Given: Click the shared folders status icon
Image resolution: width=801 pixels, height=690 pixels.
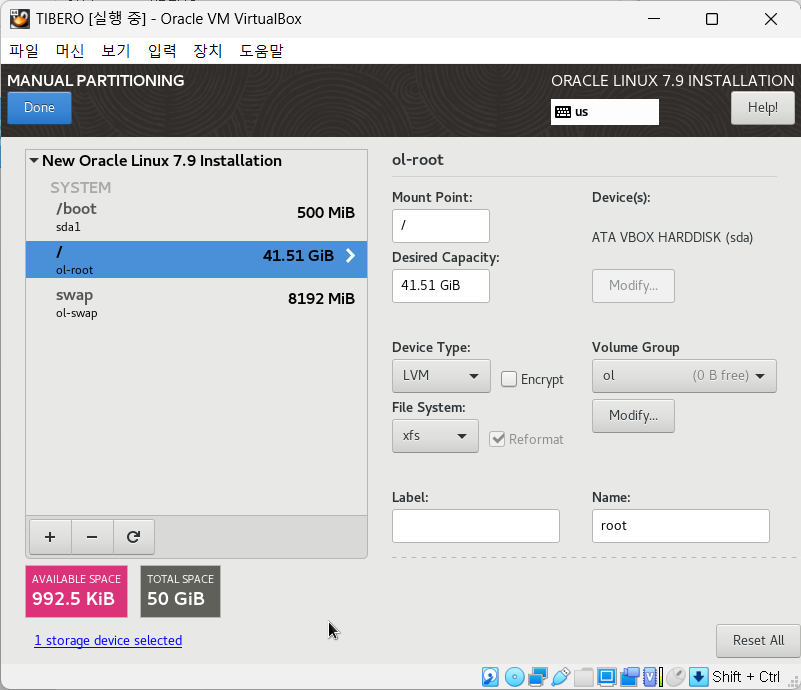Looking at the screenshot, I should tap(583, 677).
